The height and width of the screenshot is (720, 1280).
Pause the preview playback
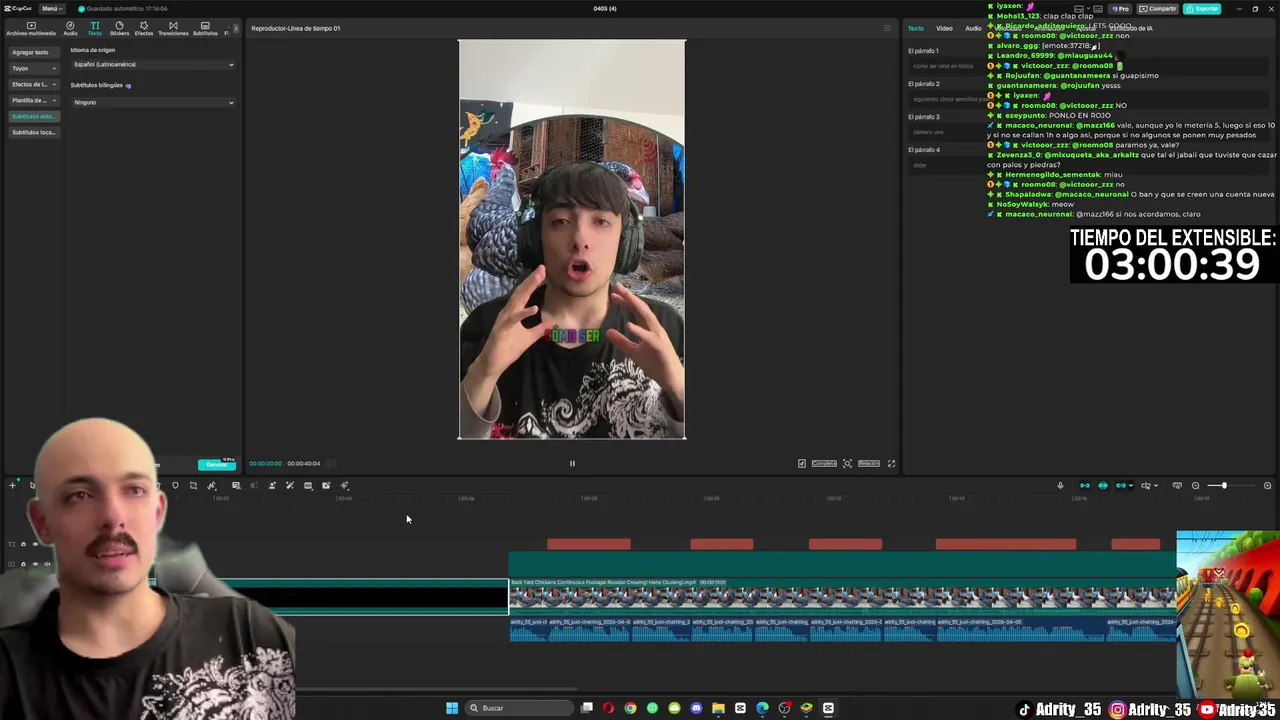[x=572, y=463]
